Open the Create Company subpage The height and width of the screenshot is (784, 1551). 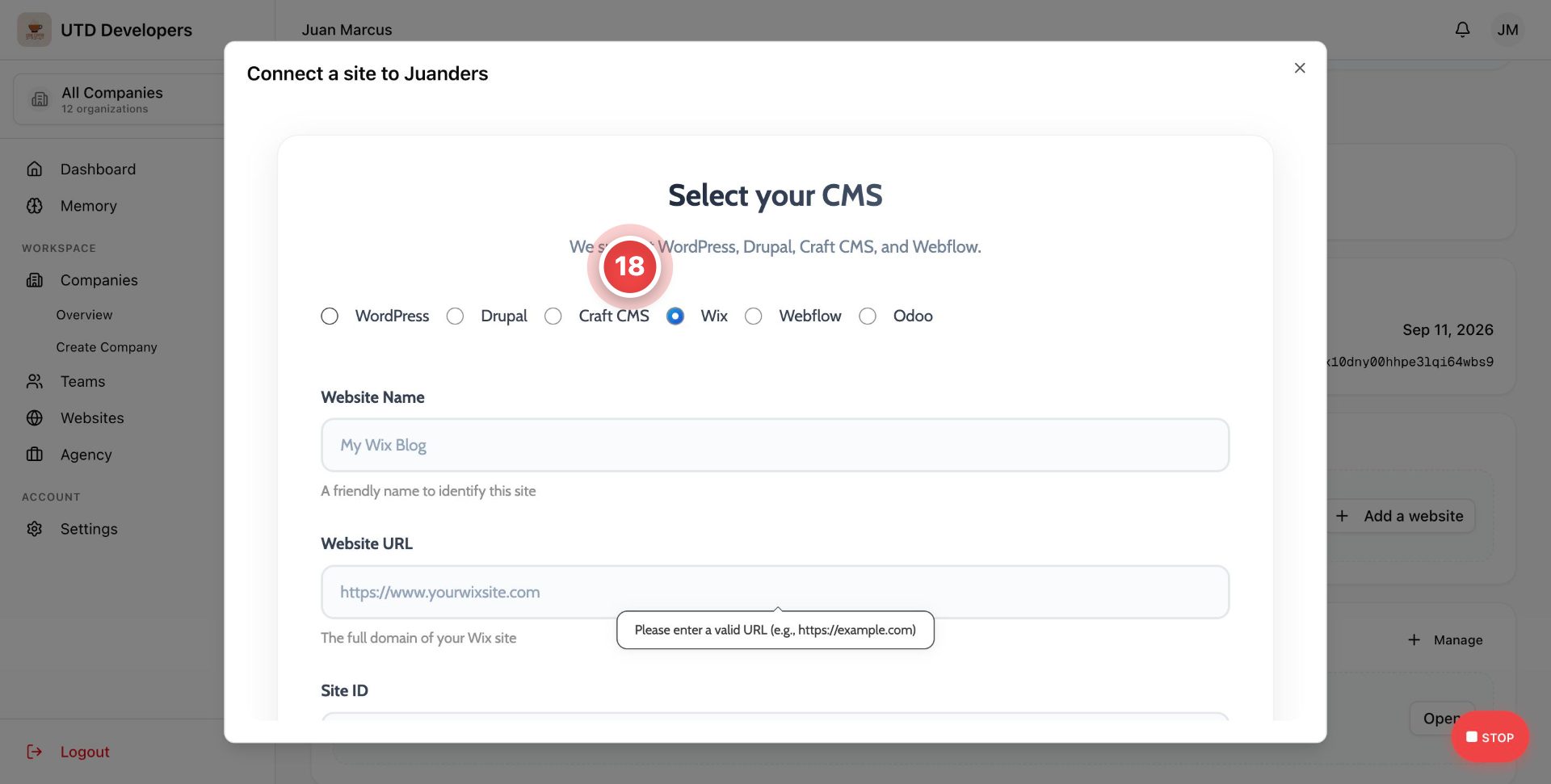point(107,347)
